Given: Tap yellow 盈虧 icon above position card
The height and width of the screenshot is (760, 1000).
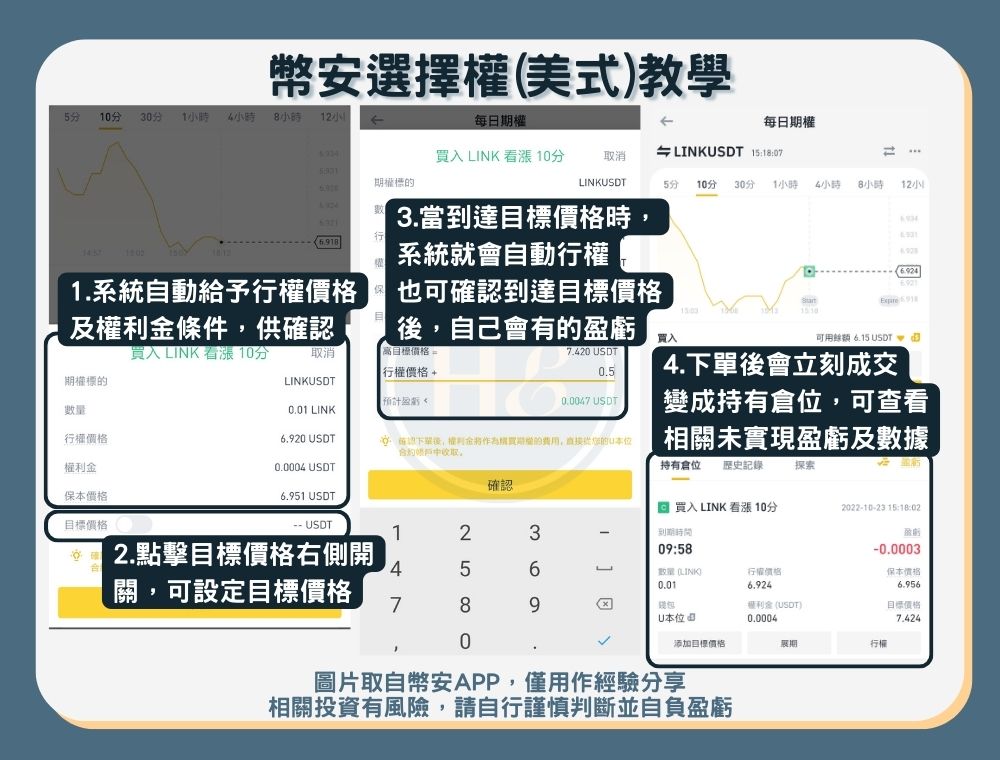Looking at the screenshot, I should [883, 462].
